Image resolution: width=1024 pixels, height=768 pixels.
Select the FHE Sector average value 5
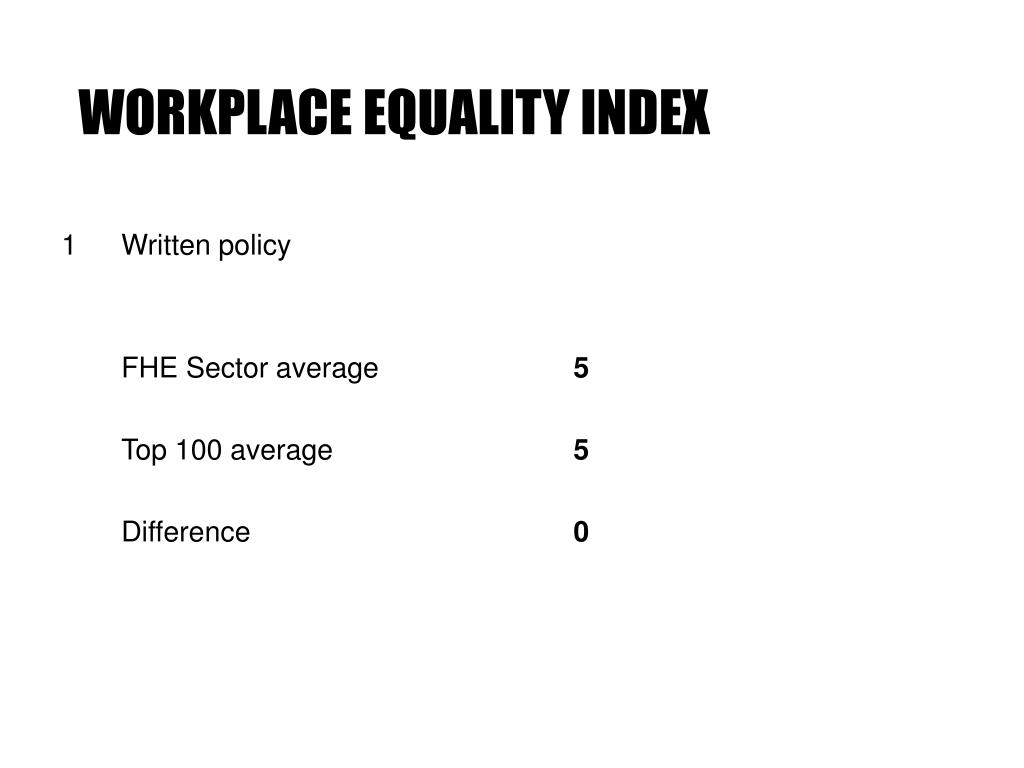pos(581,368)
